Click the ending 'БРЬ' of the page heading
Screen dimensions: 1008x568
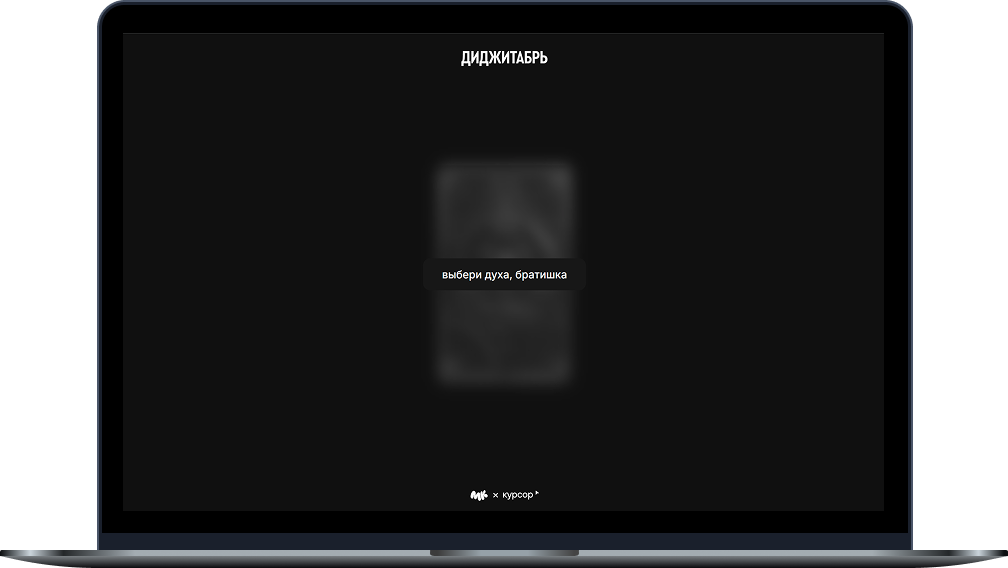(535, 58)
